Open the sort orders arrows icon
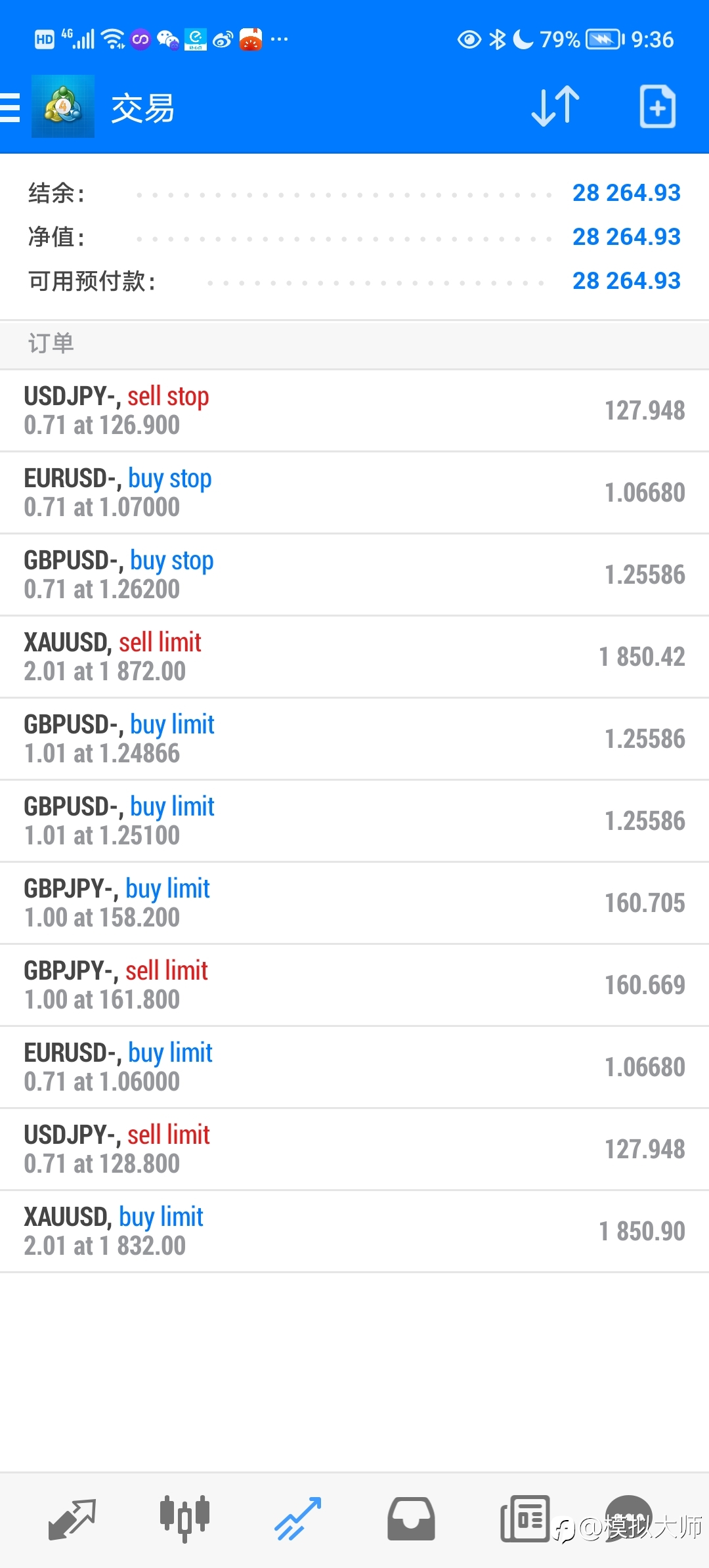709x1568 pixels. (555, 106)
